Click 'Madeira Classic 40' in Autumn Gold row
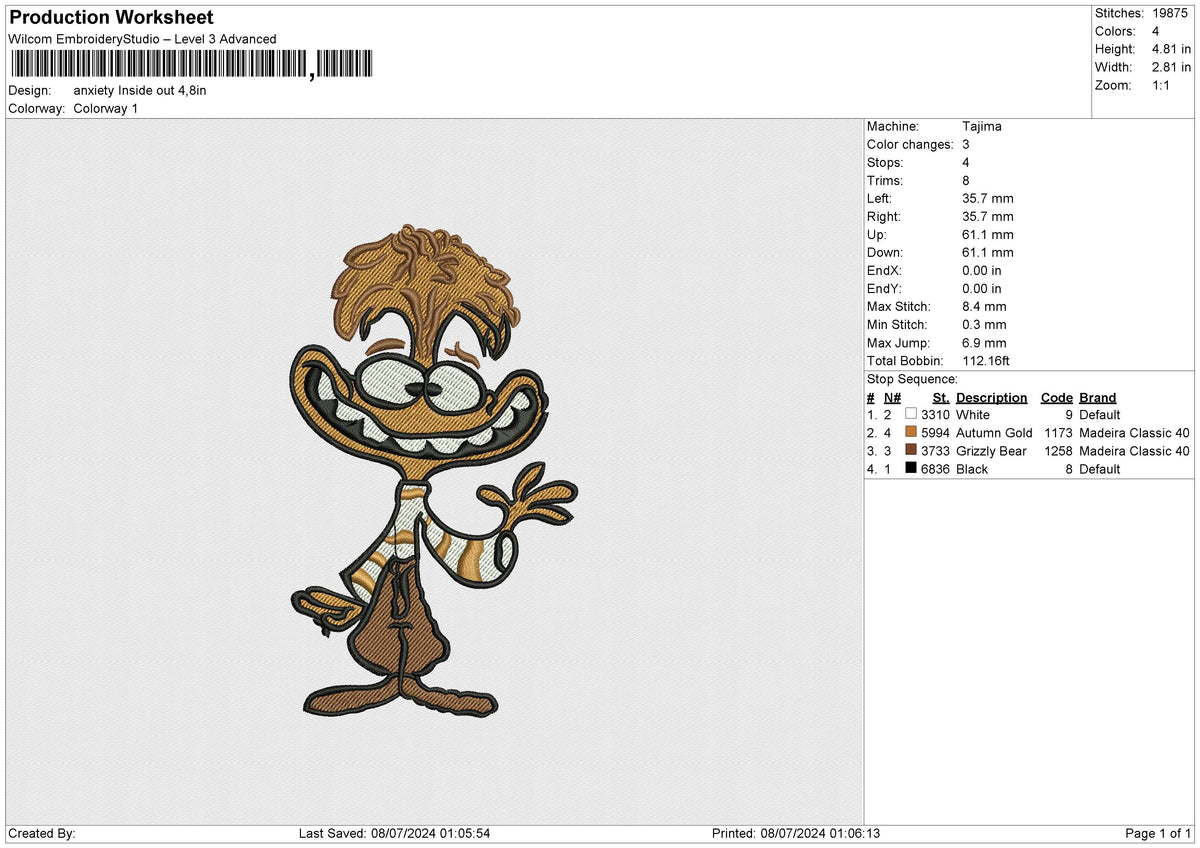Screen dimensions: 1200x848 click(x=1134, y=433)
